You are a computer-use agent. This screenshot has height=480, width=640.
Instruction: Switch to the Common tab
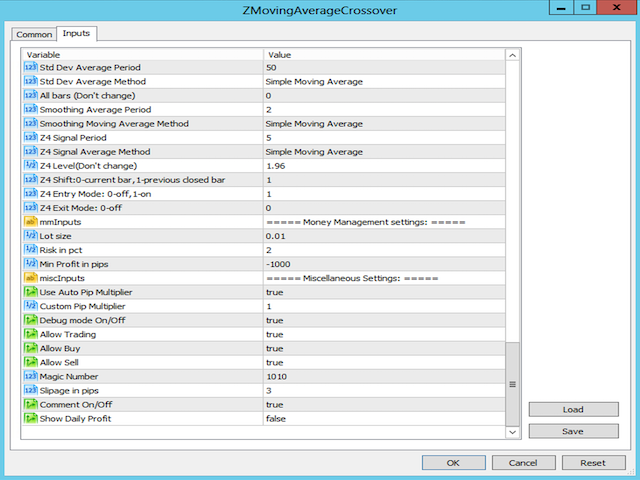point(34,35)
